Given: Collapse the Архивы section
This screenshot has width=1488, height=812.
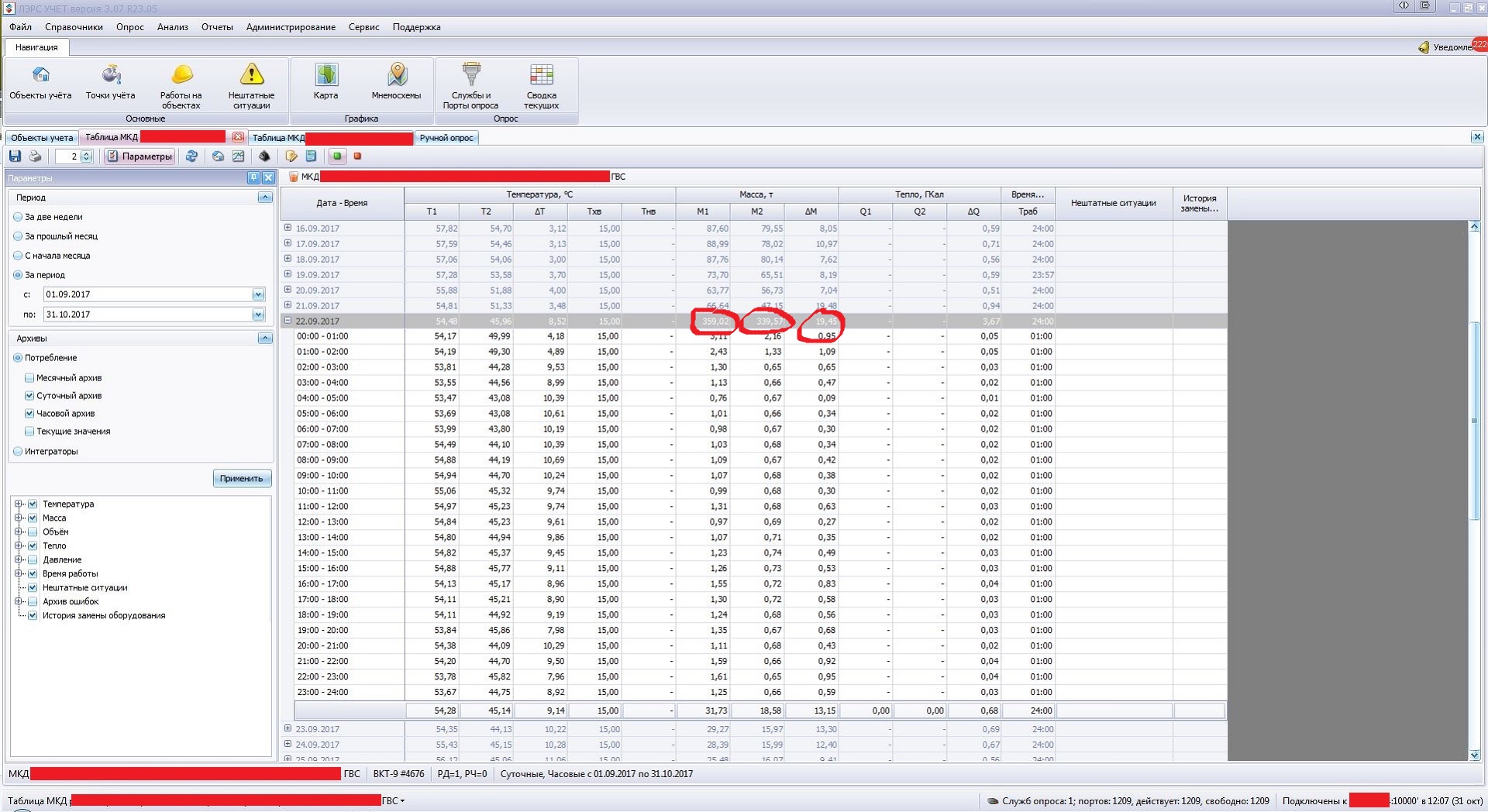Looking at the screenshot, I should pyautogui.click(x=265, y=339).
